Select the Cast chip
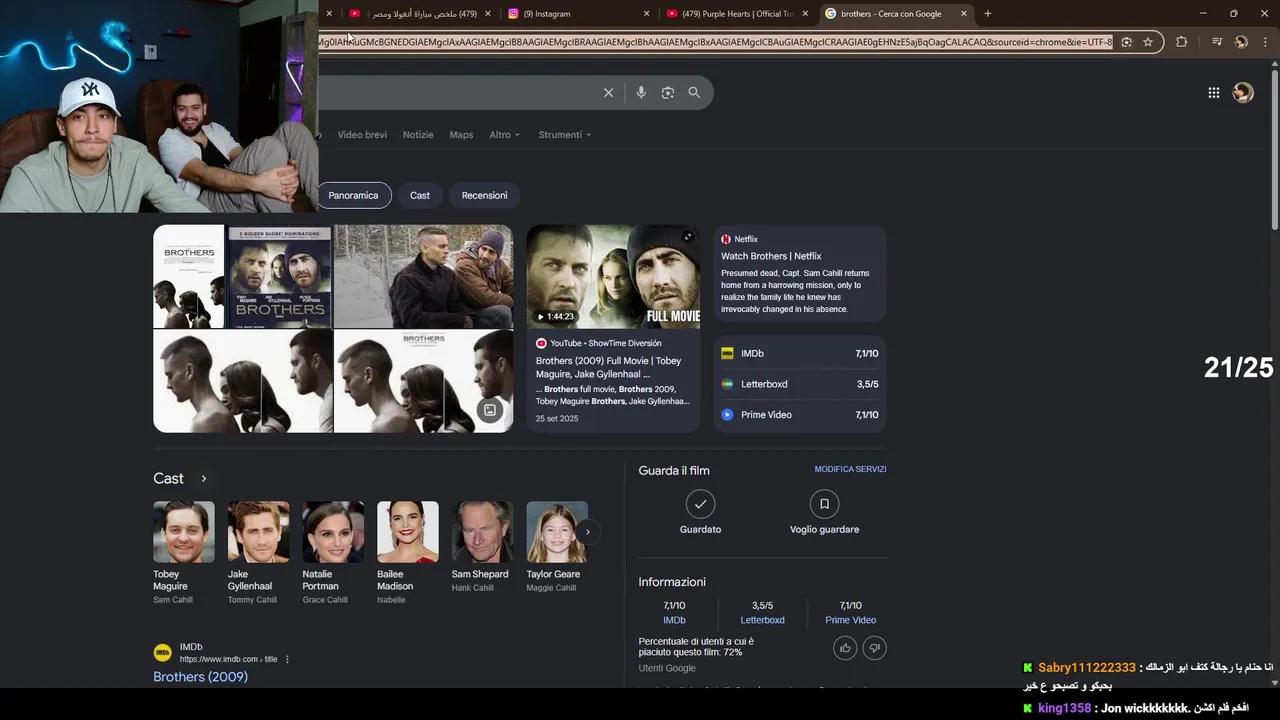 (x=420, y=195)
